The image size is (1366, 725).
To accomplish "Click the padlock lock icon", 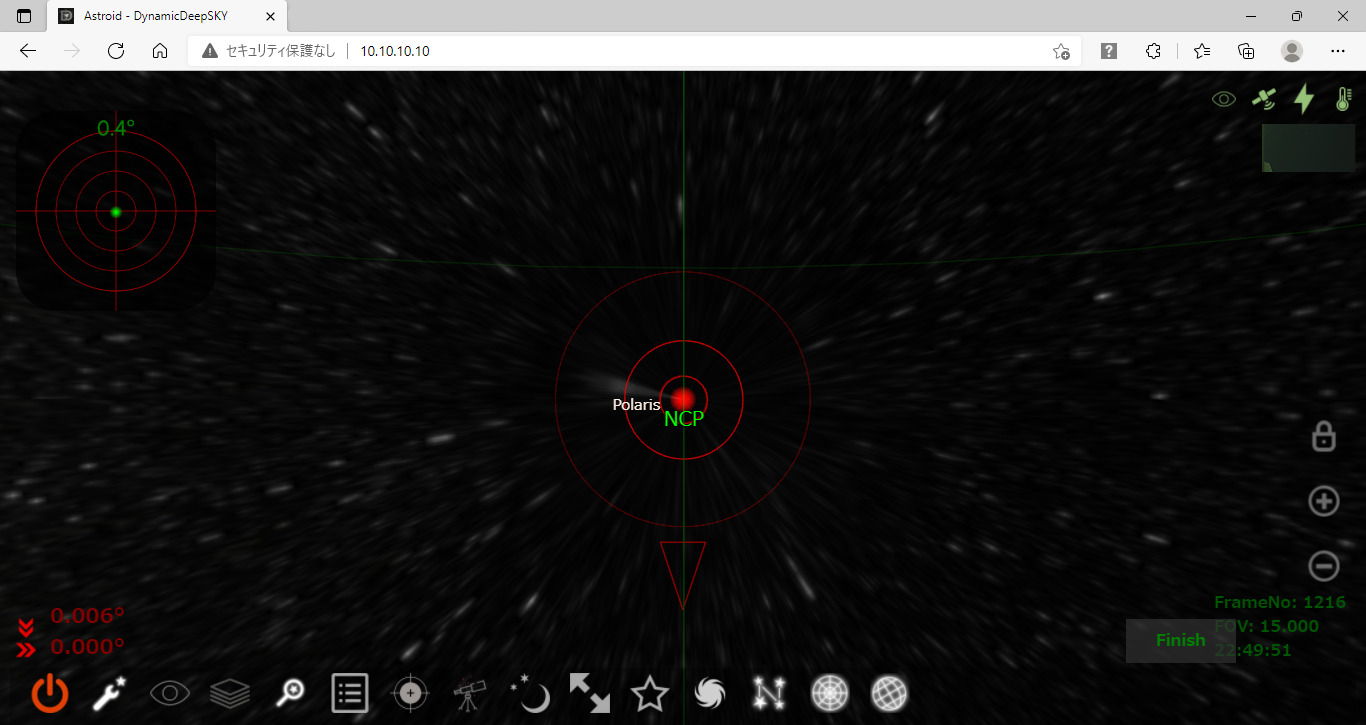I will 1324,436.
